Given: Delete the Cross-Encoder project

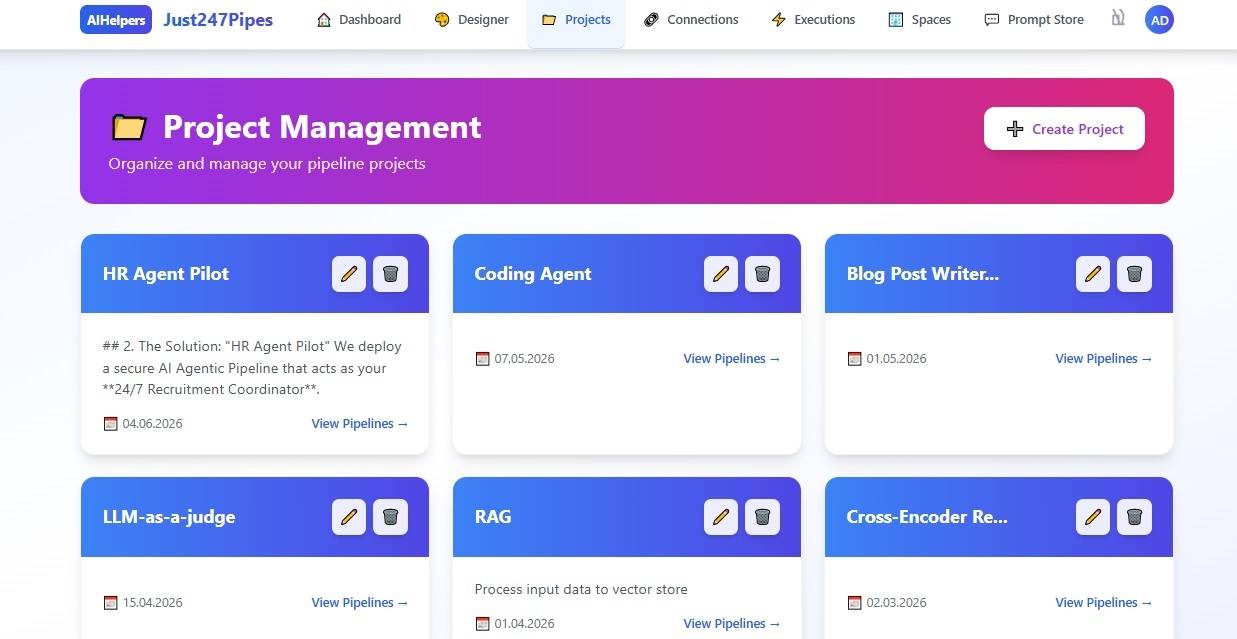Looking at the screenshot, I should 1134,517.
